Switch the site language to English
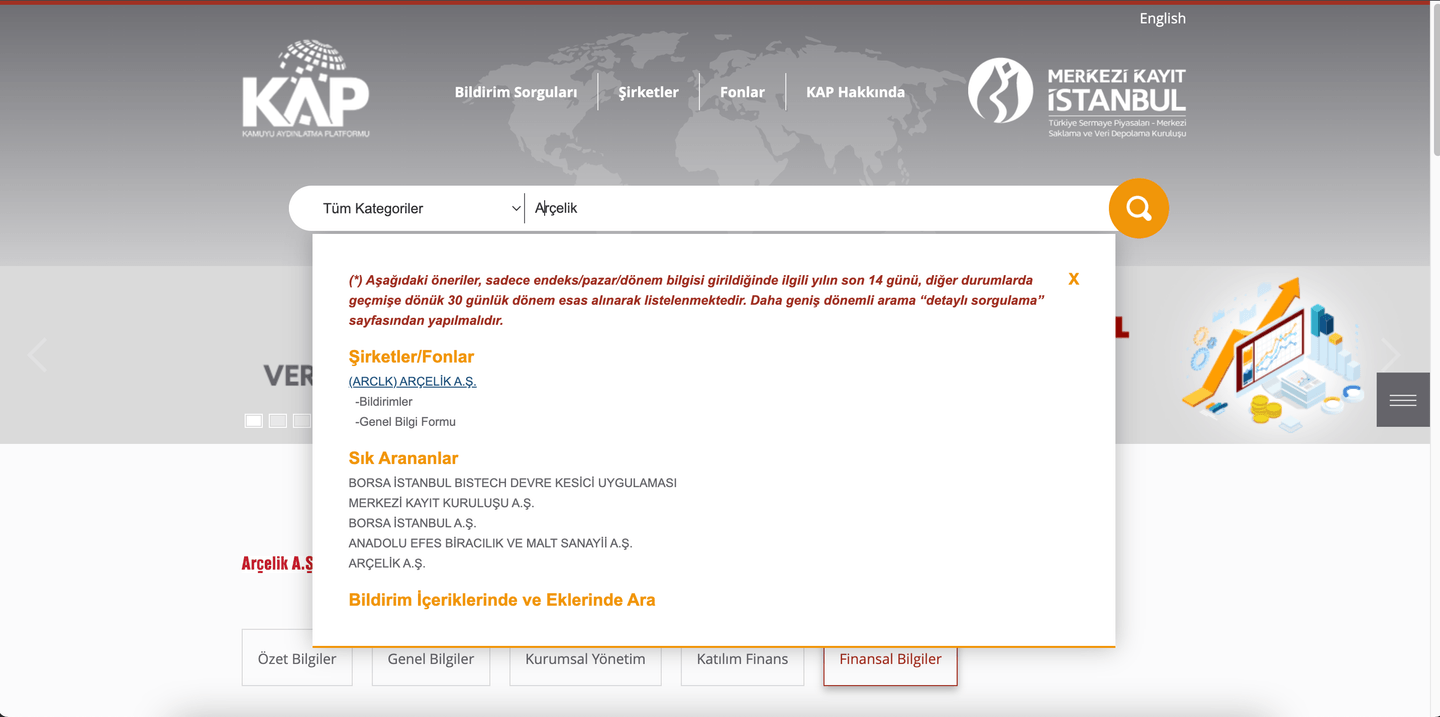 click(x=1161, y=17)
